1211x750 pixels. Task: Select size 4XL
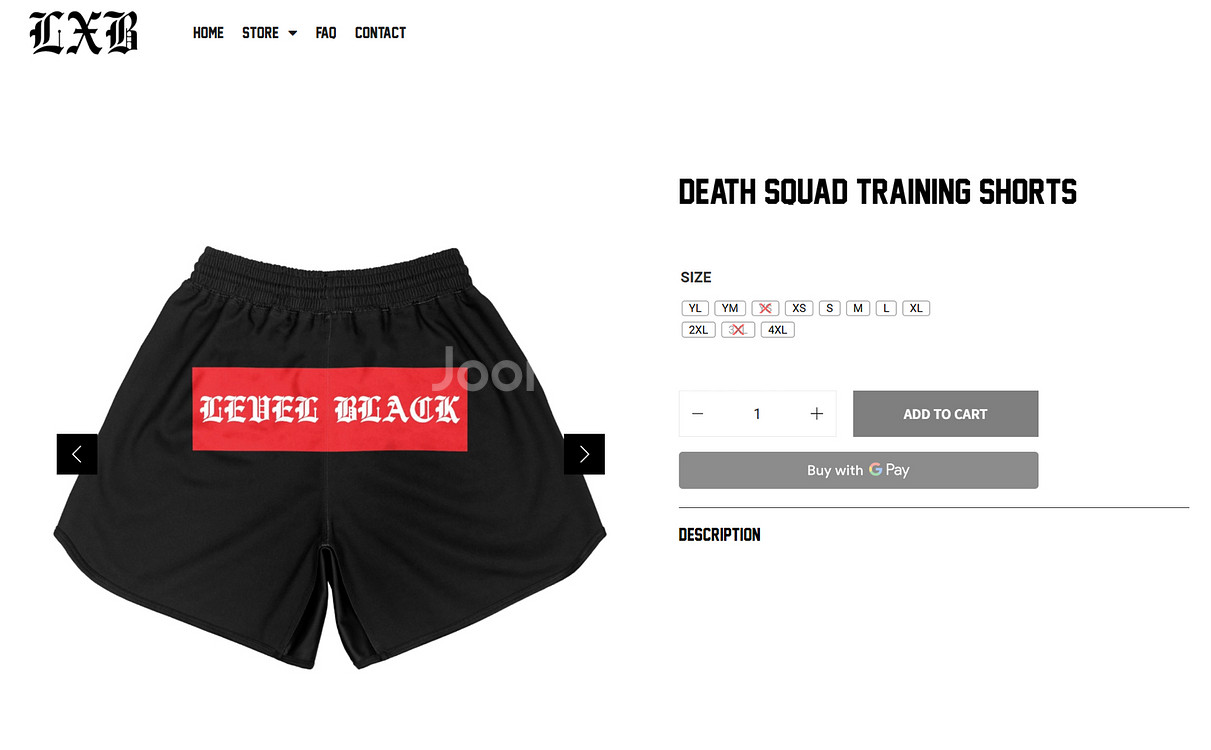click(x=778, y=330)
